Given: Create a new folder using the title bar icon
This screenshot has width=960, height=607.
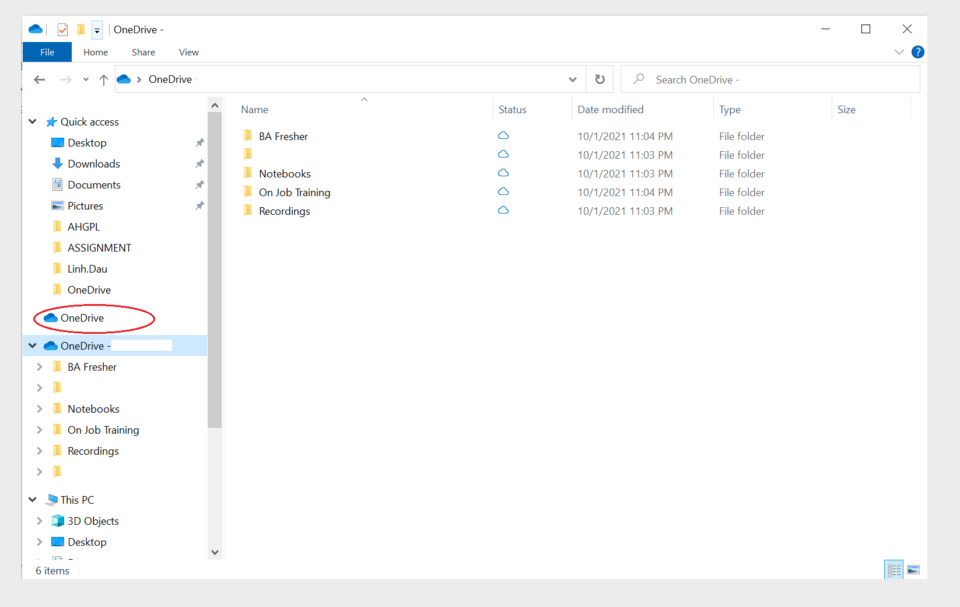Looking at the screenshot, I should pos(81,29).
